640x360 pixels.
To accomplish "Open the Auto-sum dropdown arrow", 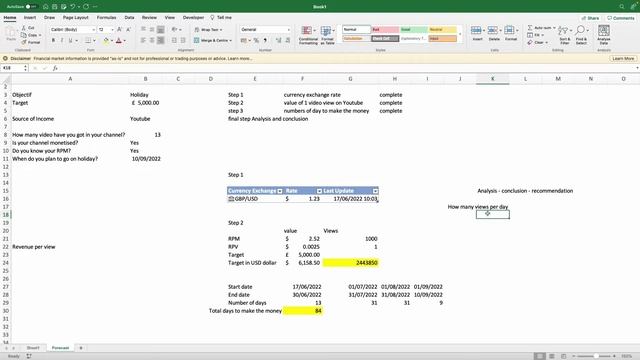I will (554, 28).
